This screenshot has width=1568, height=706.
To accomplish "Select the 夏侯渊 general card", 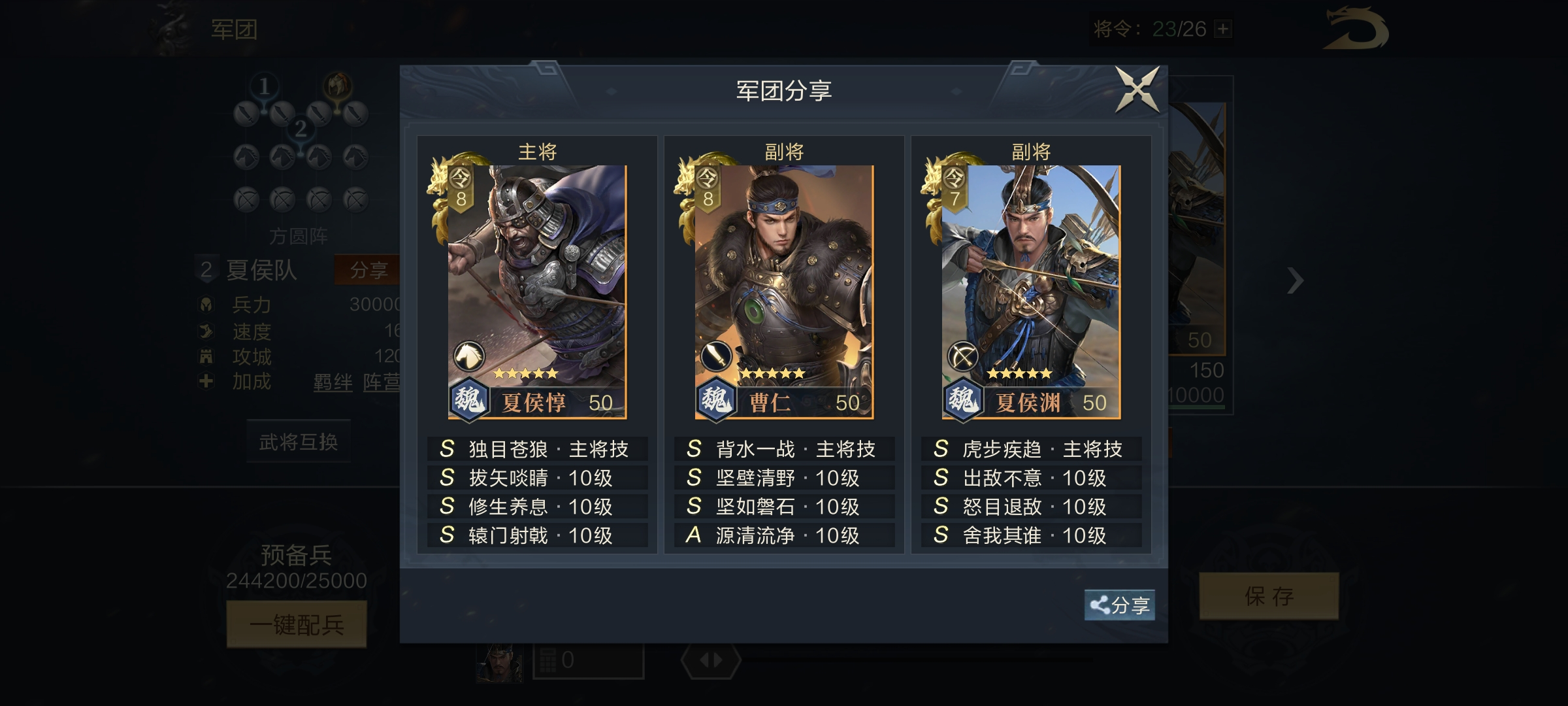I will pos(1031,292).
